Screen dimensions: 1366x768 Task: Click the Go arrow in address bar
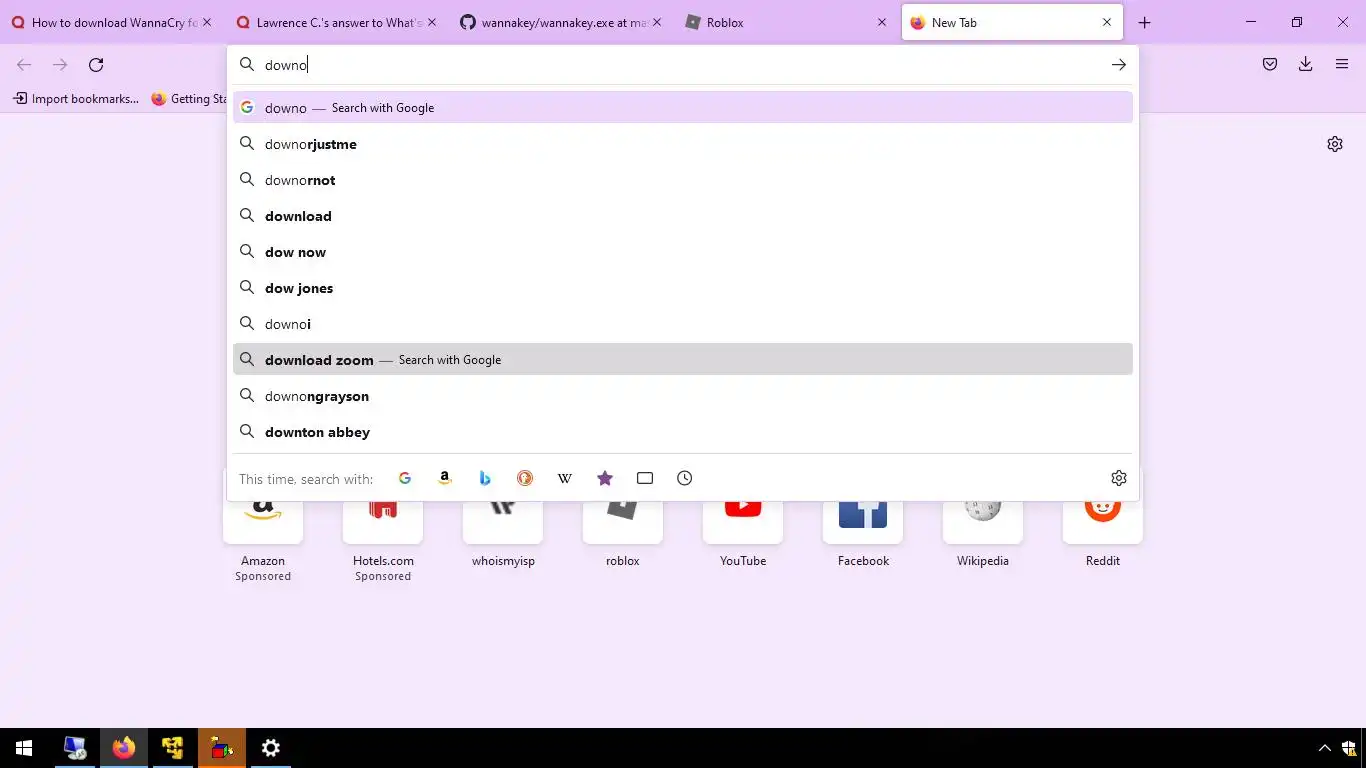click(1119, 65)
